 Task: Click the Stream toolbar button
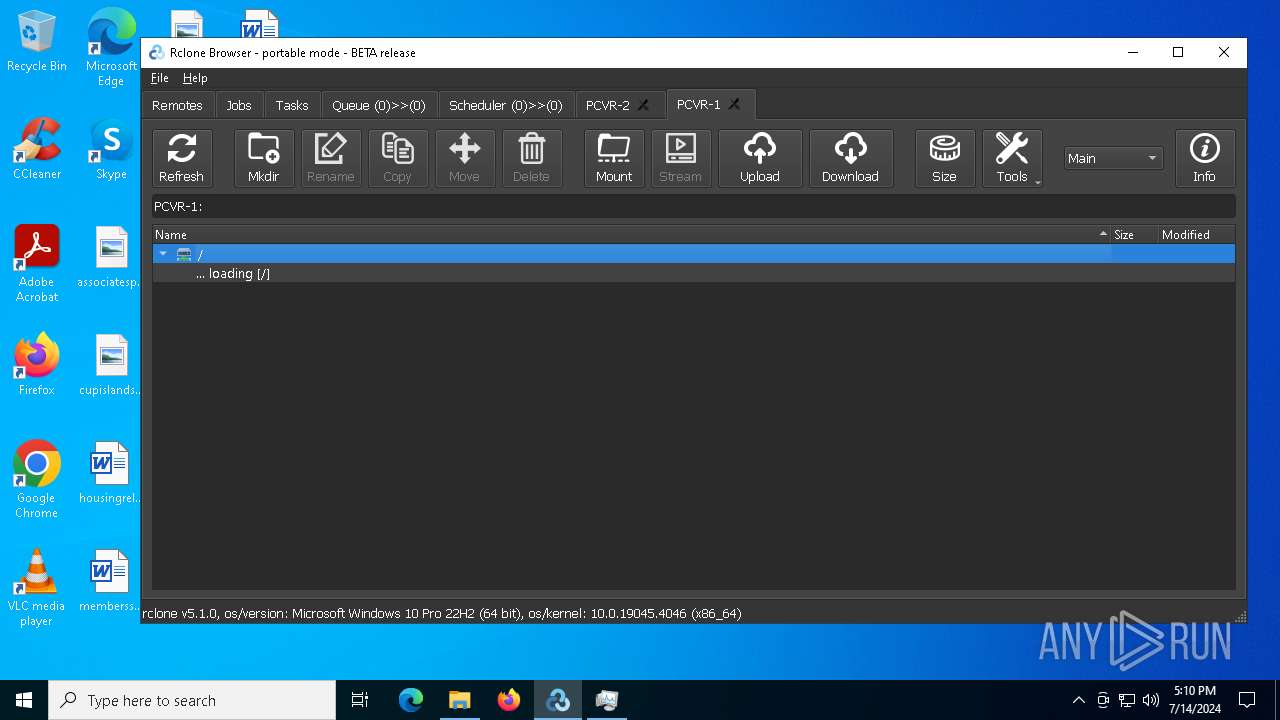tap(681, 158)
